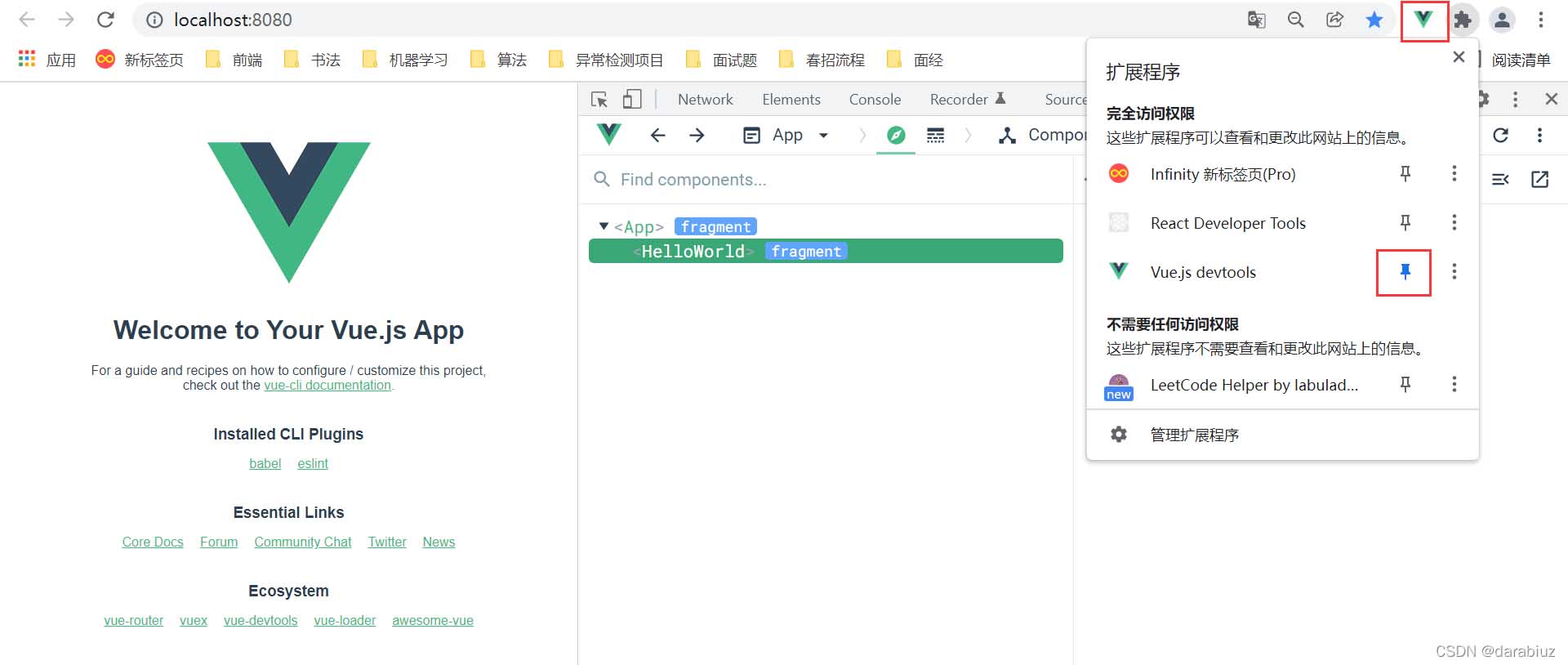
Task: Open 管理扩展程序 manage extensions entry
Action: (1282, 435)
